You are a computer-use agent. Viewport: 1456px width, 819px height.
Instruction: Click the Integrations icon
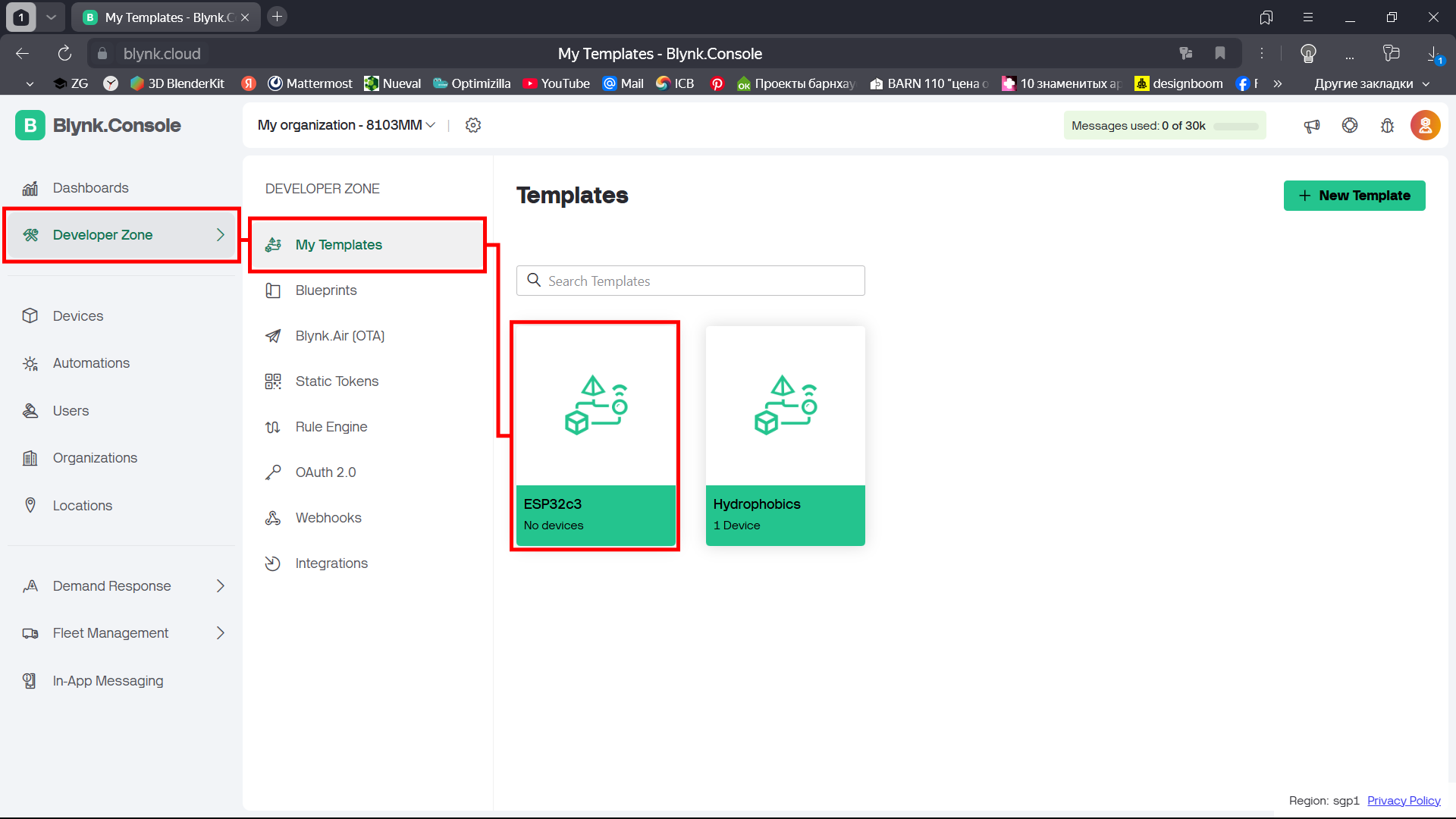point(273,563)
